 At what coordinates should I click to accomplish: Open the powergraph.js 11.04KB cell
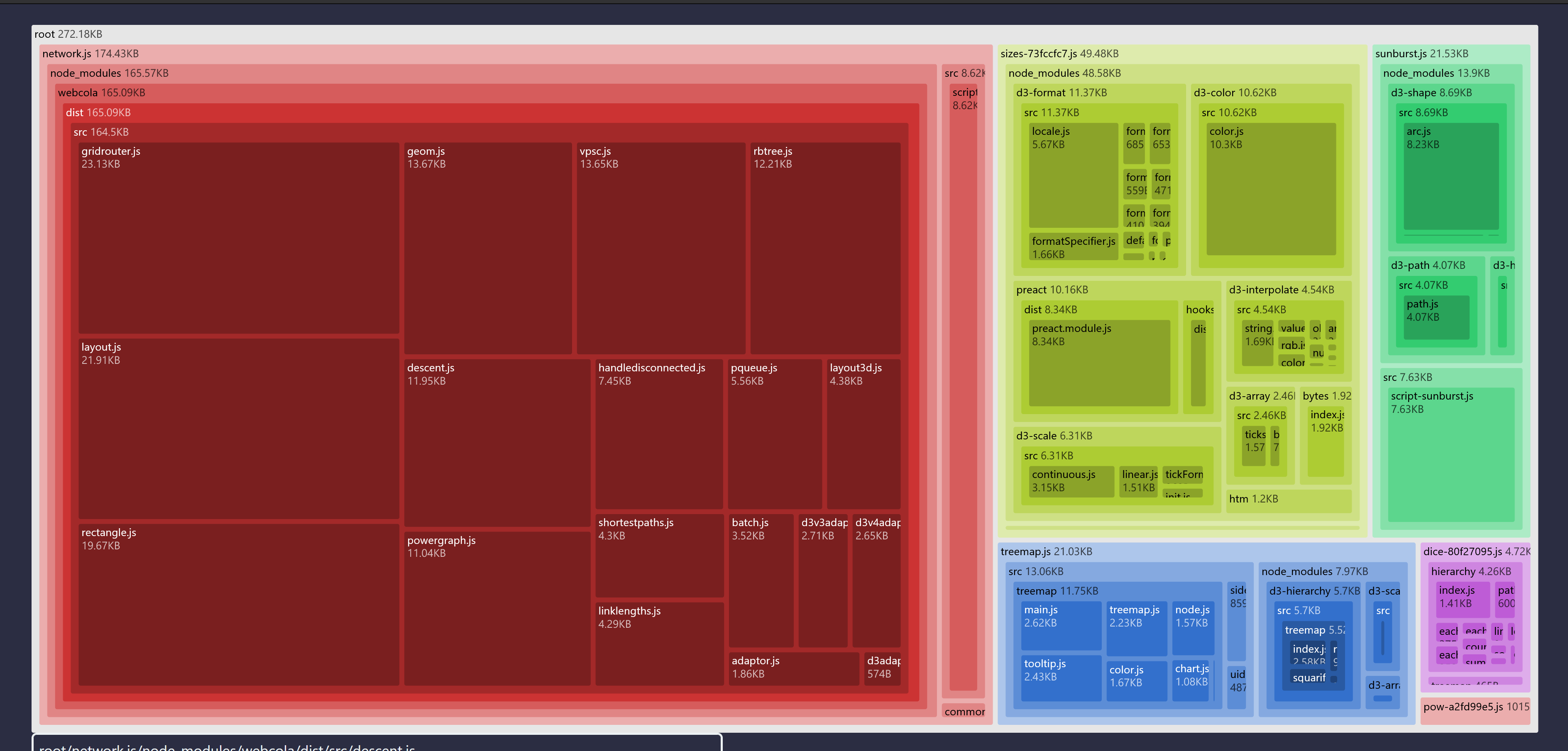point(497,609)
